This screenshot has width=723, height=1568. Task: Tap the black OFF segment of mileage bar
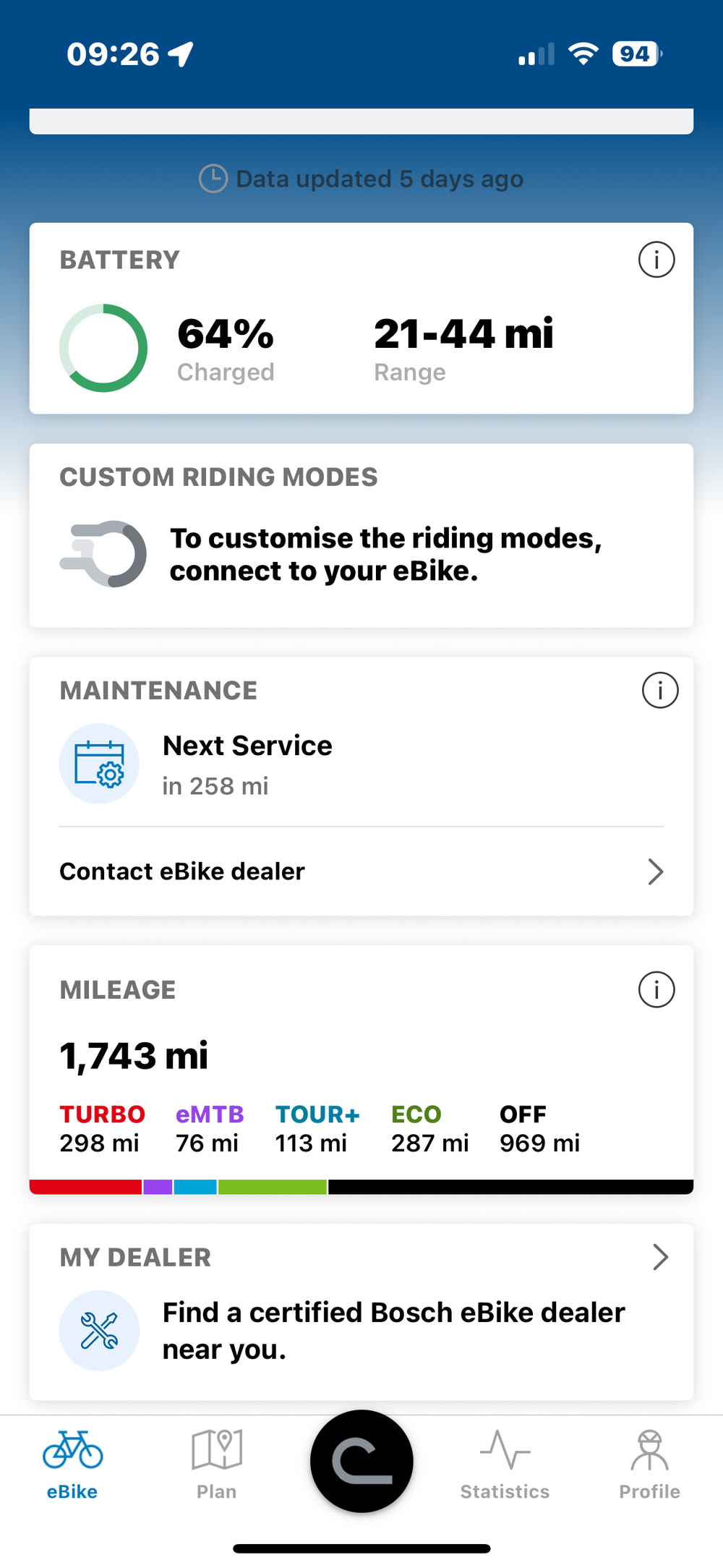tap(510, 1187)
